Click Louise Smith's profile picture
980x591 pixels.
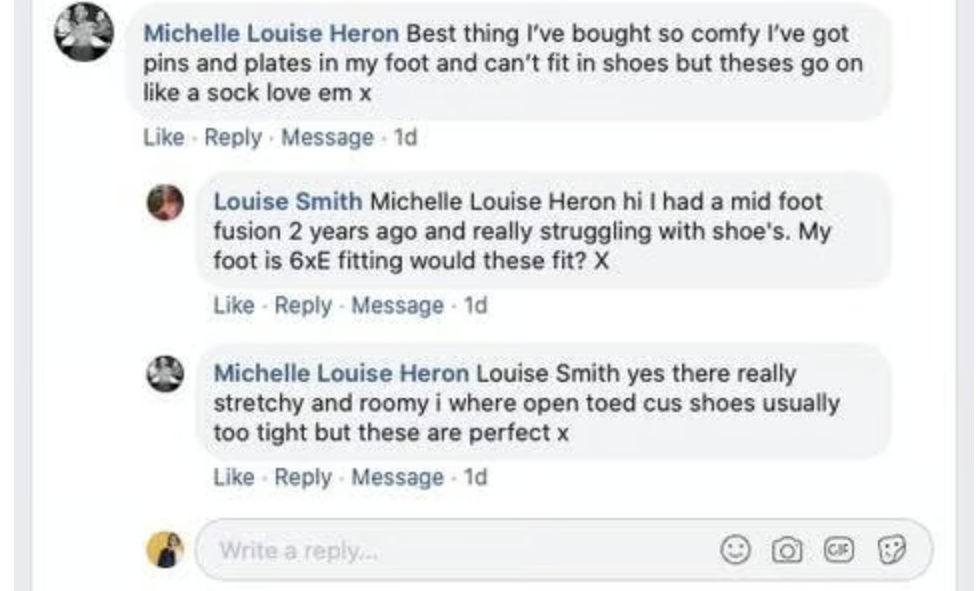click(x=166, y=203)
